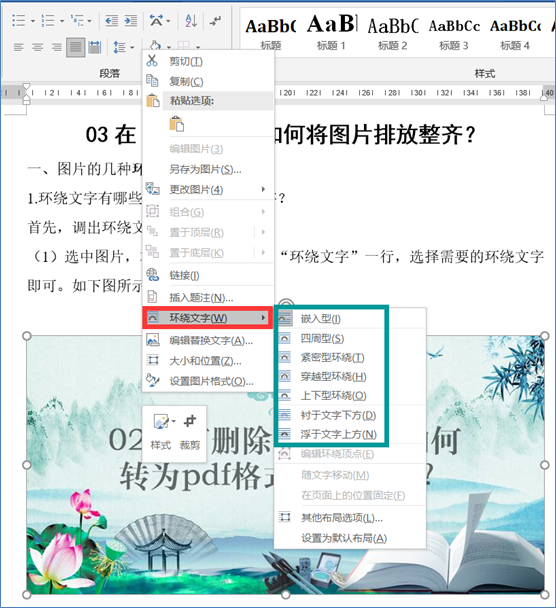Open the 更改图片(4) submenu
556x608 pixels.
(x=209, y=190)
